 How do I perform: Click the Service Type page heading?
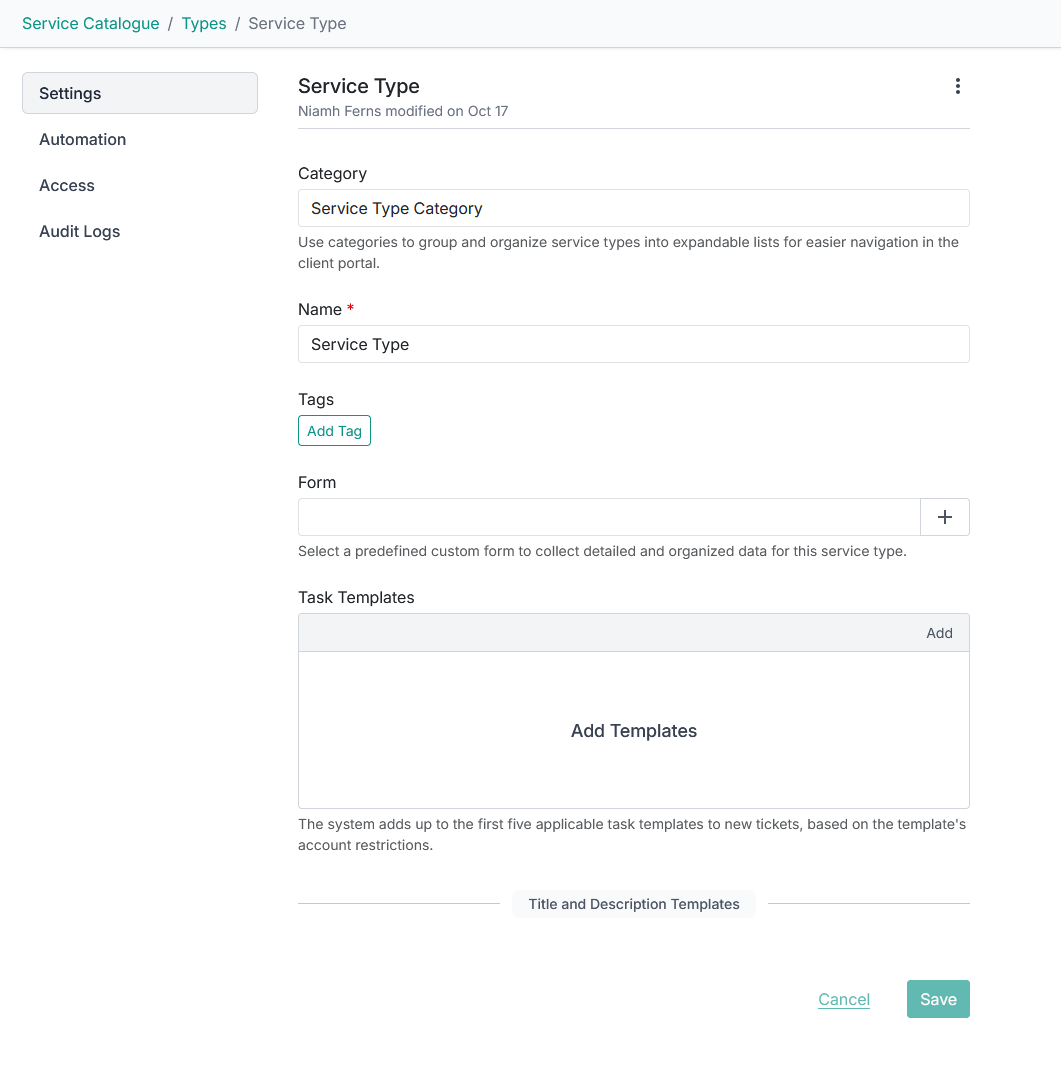click(359, 86)
